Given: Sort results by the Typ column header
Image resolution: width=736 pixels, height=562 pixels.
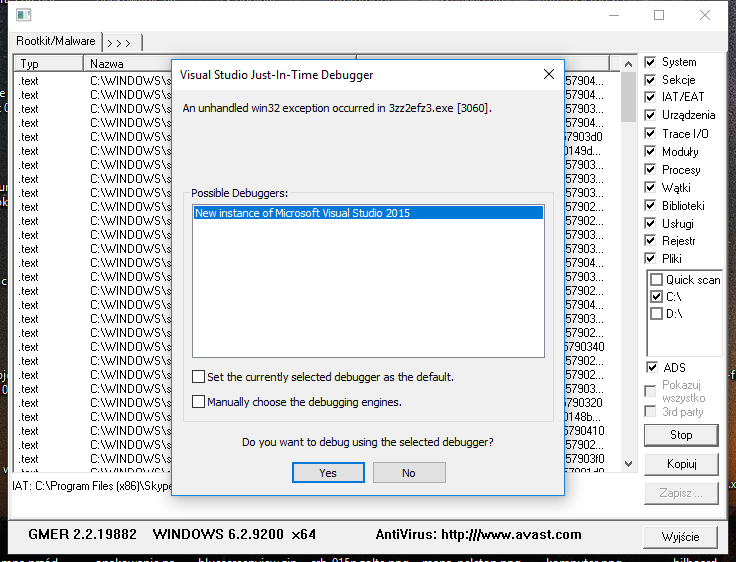Looking at the screenshot, I should click(x=48, y=64).
